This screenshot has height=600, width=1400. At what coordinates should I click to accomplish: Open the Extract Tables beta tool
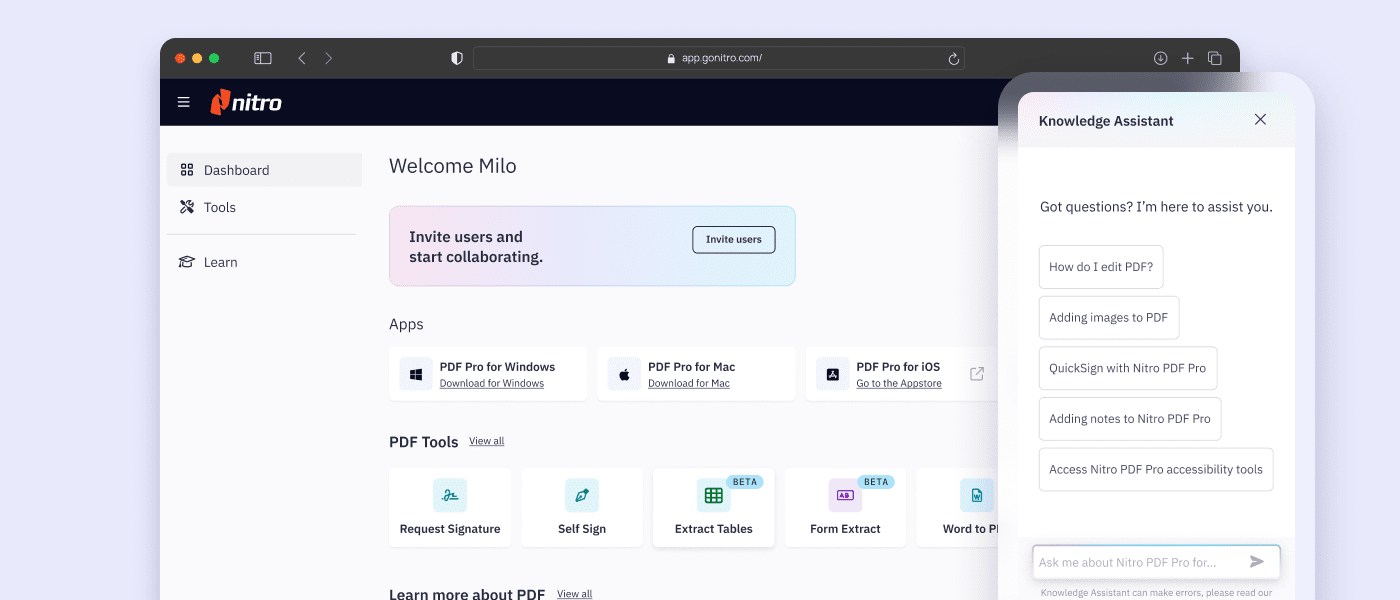[713, 495]
